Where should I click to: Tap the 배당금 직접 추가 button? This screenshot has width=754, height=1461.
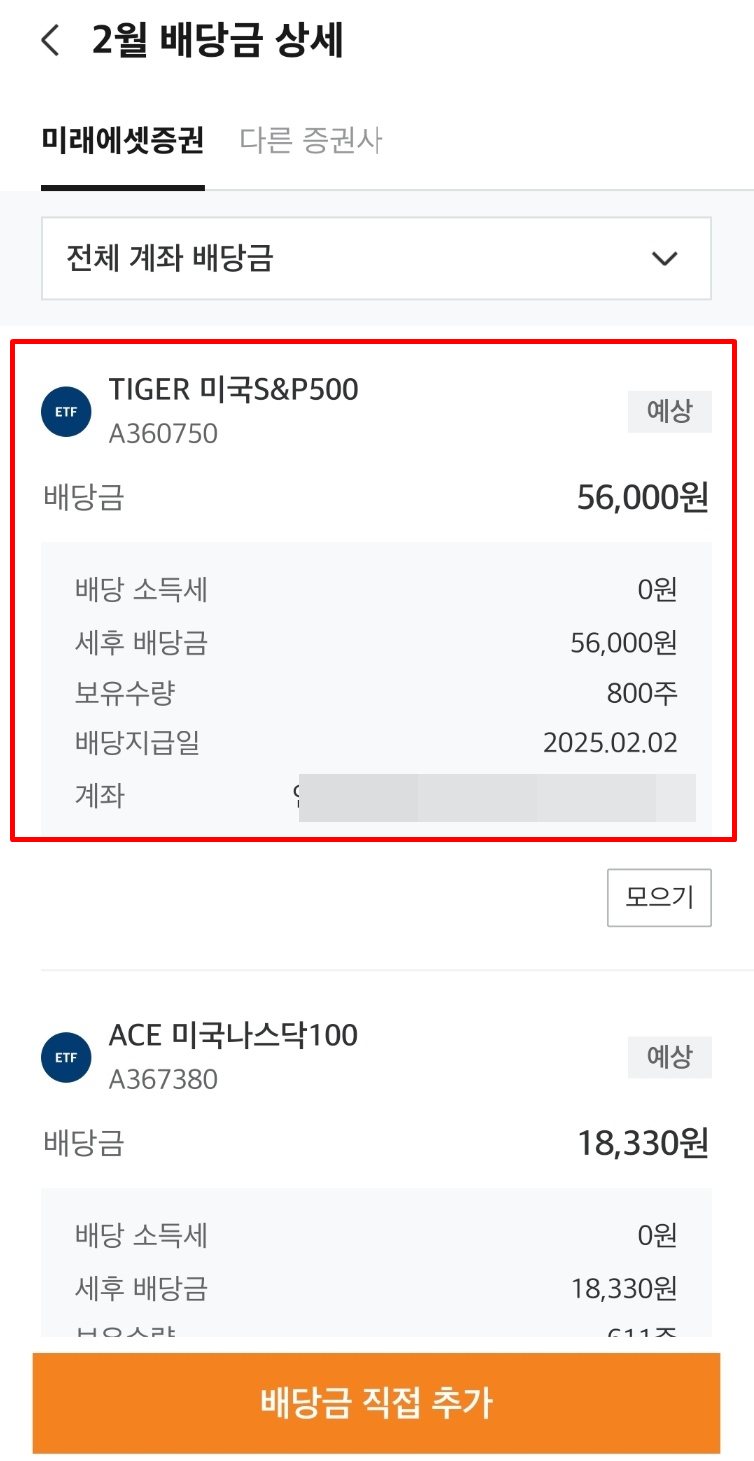click(377, 1402)
